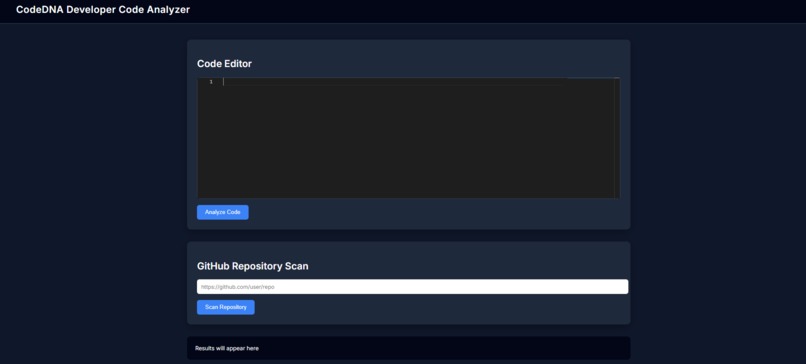Click the Code Editor heading
806x364 pixels.
[225, 64]
